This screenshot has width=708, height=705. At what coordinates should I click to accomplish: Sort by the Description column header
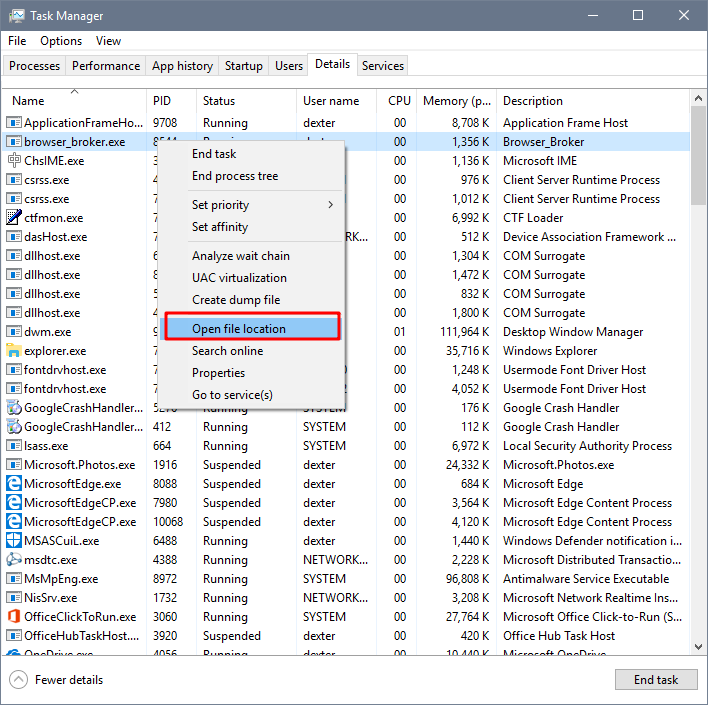[x=593, y=101]
